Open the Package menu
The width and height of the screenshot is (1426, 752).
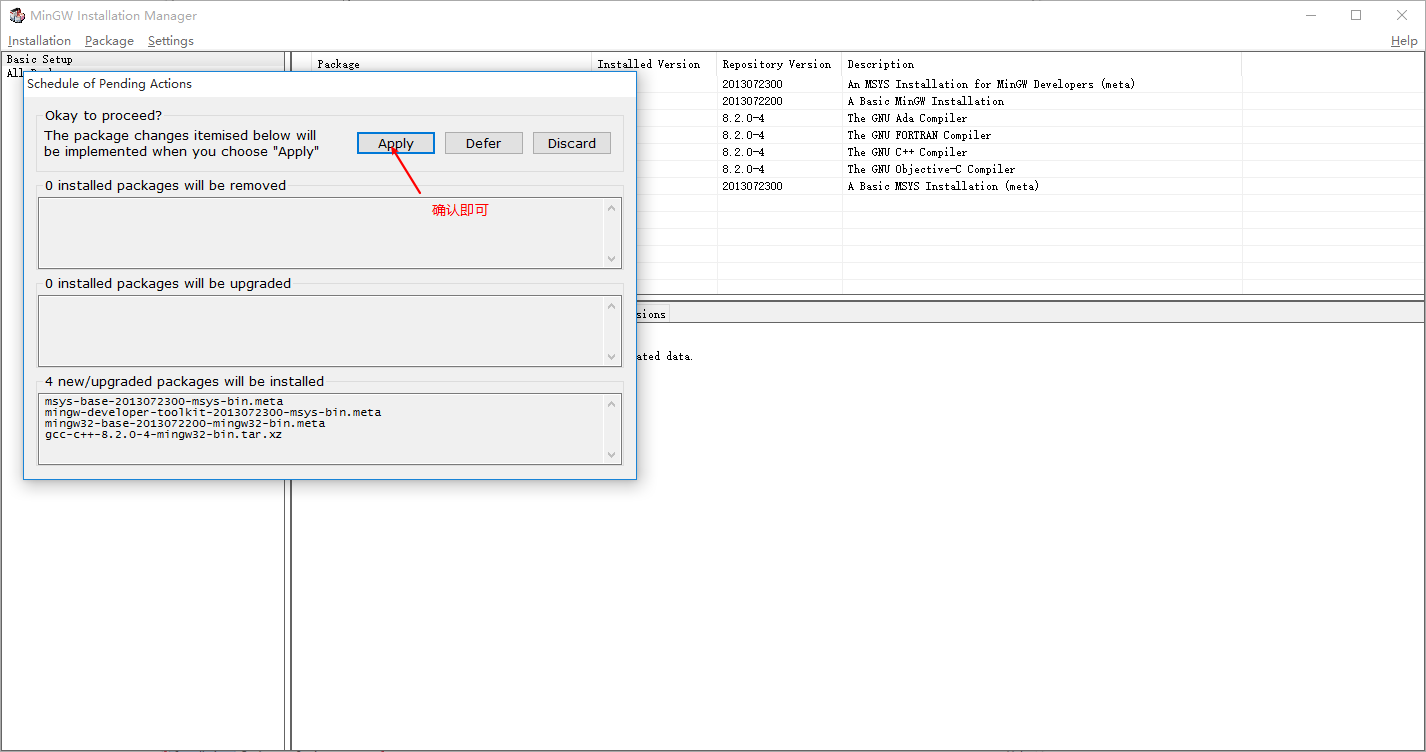(x=109, y=41)
